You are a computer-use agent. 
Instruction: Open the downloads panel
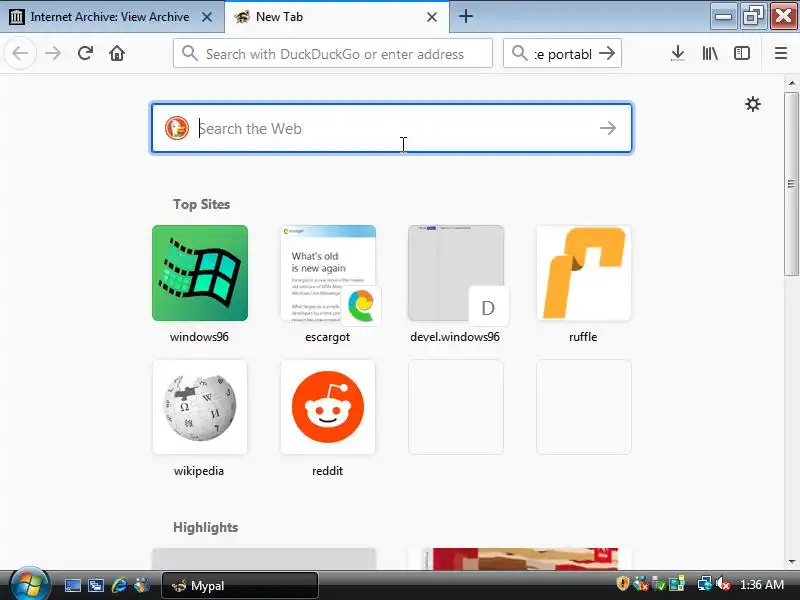pos(678,53)
